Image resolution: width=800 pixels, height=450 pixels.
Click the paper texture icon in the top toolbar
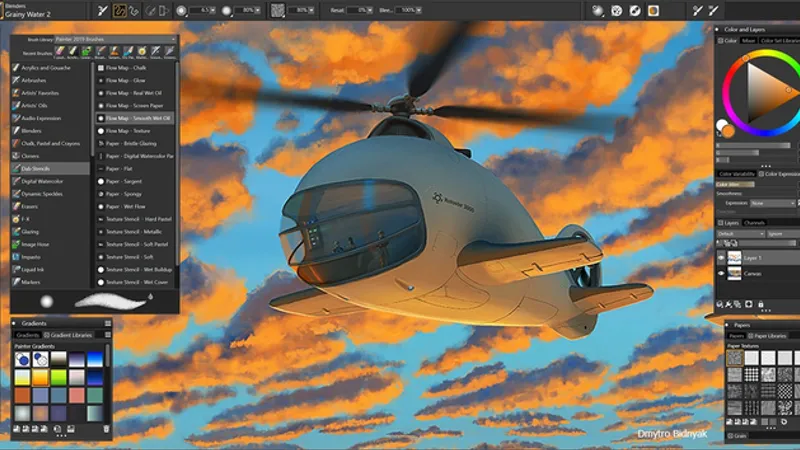[278, 11]
